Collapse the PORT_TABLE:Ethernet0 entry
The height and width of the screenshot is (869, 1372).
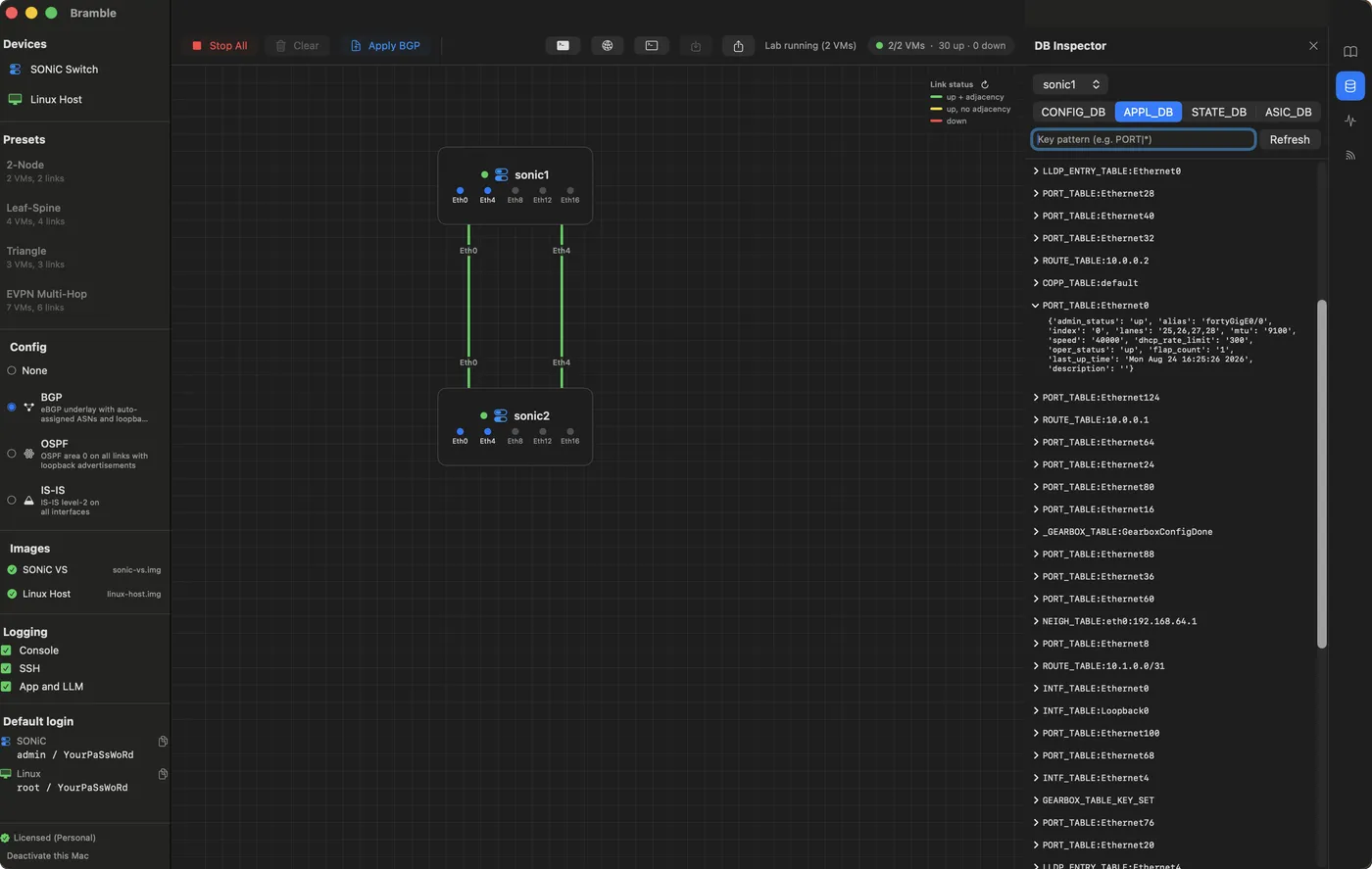(1036, 306)
